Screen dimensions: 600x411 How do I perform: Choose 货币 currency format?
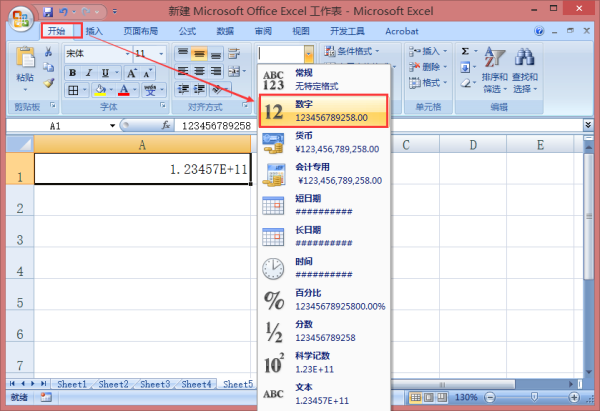point(324,142)
